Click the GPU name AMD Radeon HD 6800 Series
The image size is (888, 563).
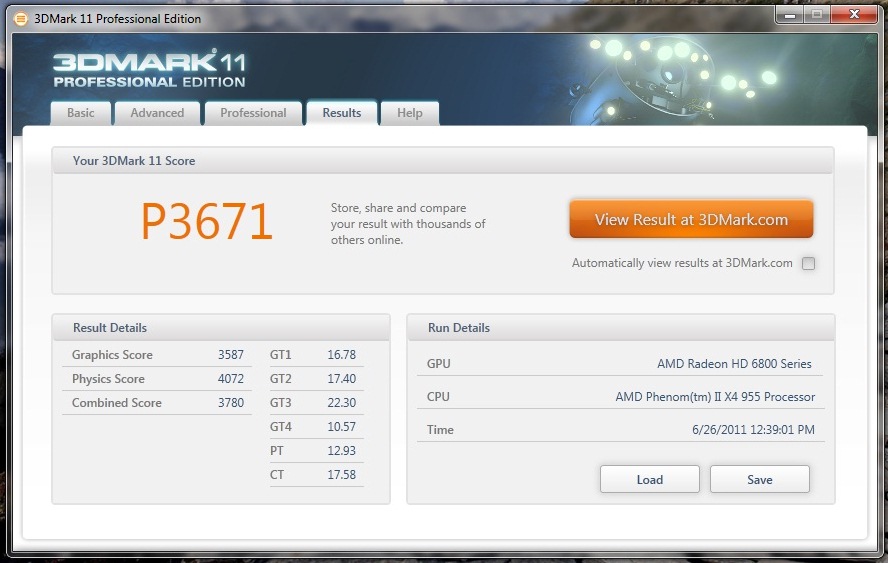(x=734, y=364)
